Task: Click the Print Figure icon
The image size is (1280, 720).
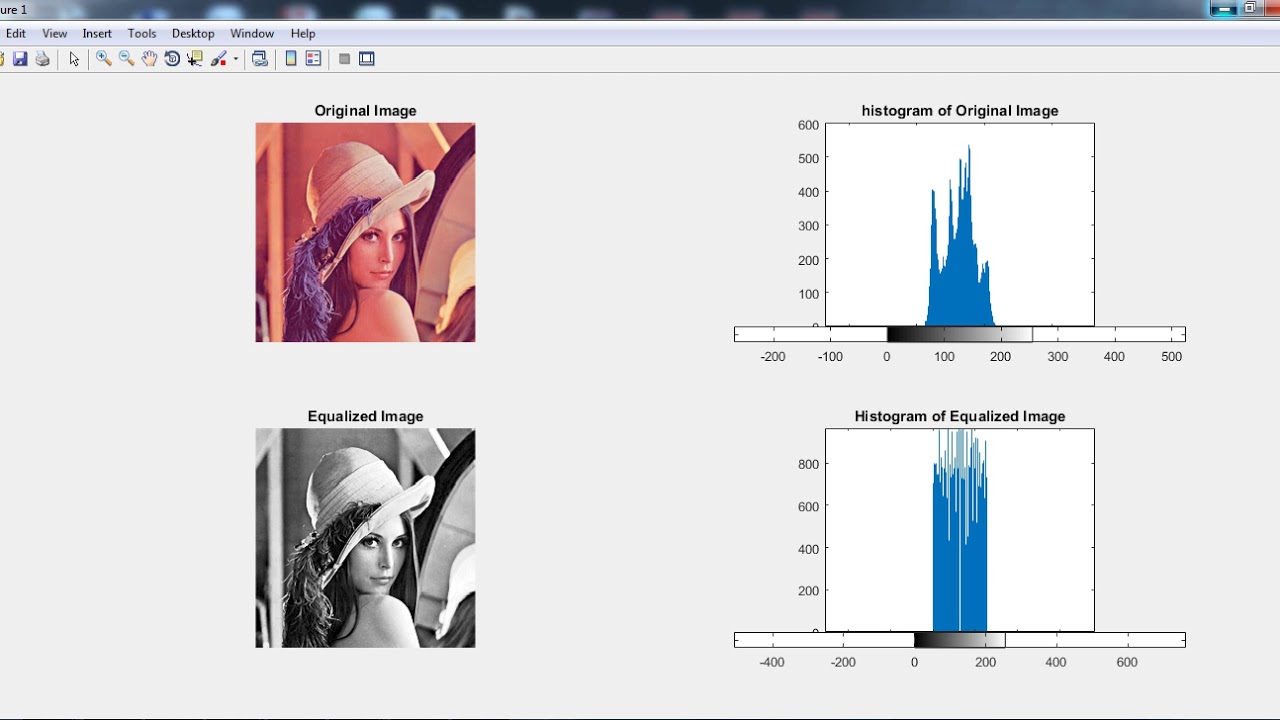Action: 43,59
